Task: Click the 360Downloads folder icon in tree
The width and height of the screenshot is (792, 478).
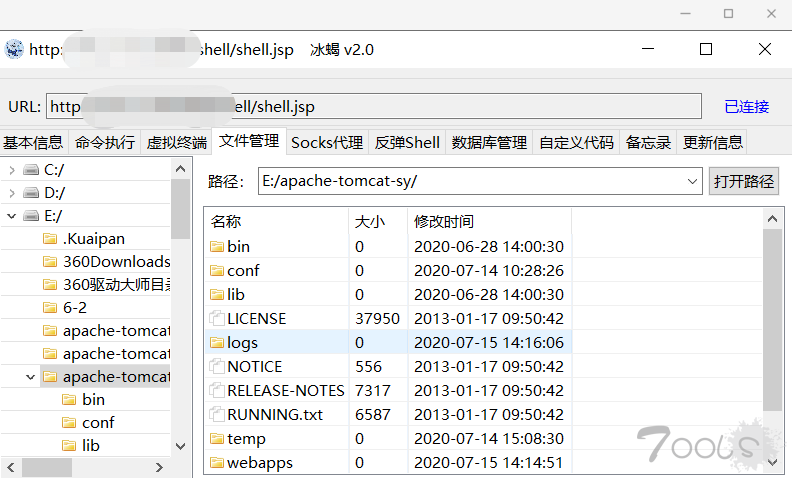Action: (50, 262)
